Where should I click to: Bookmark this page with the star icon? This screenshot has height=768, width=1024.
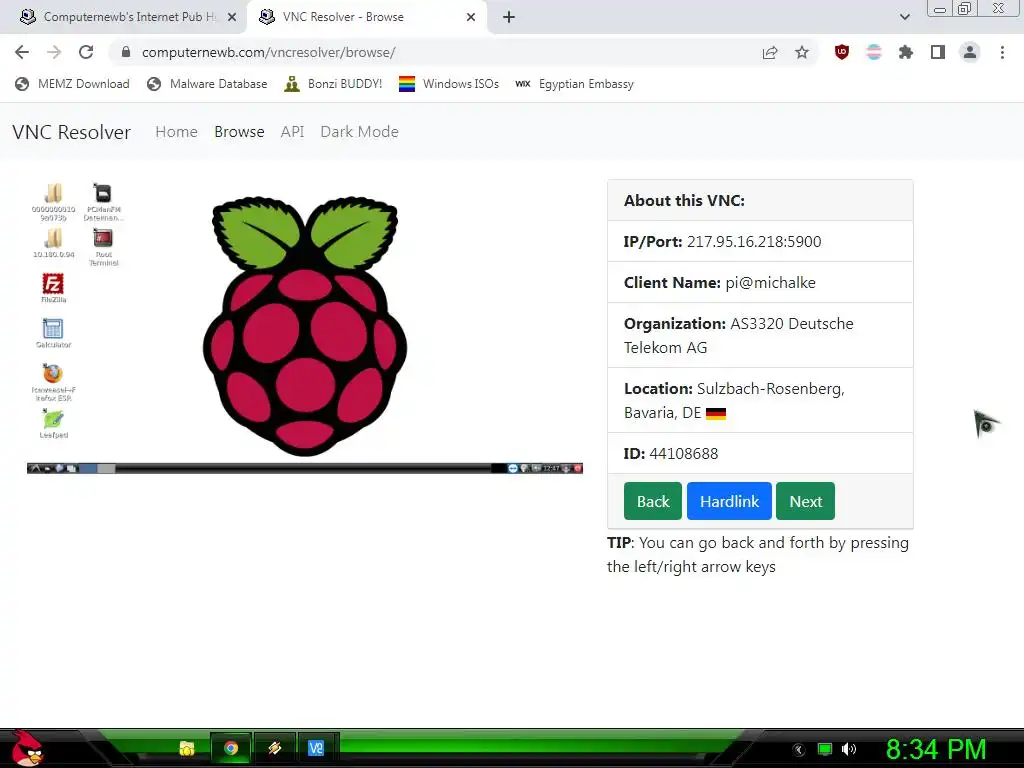coord(802,52)
